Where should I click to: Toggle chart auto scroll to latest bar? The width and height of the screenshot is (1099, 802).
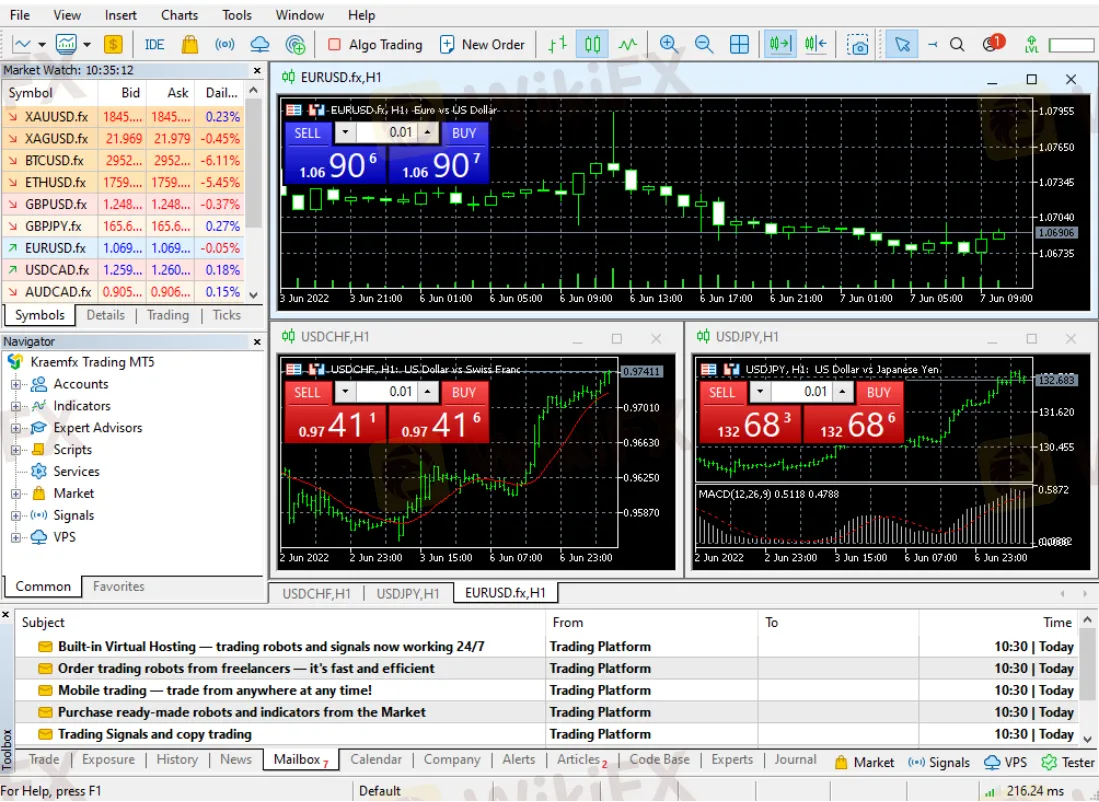pyautogui.click(x=780, y=44)
